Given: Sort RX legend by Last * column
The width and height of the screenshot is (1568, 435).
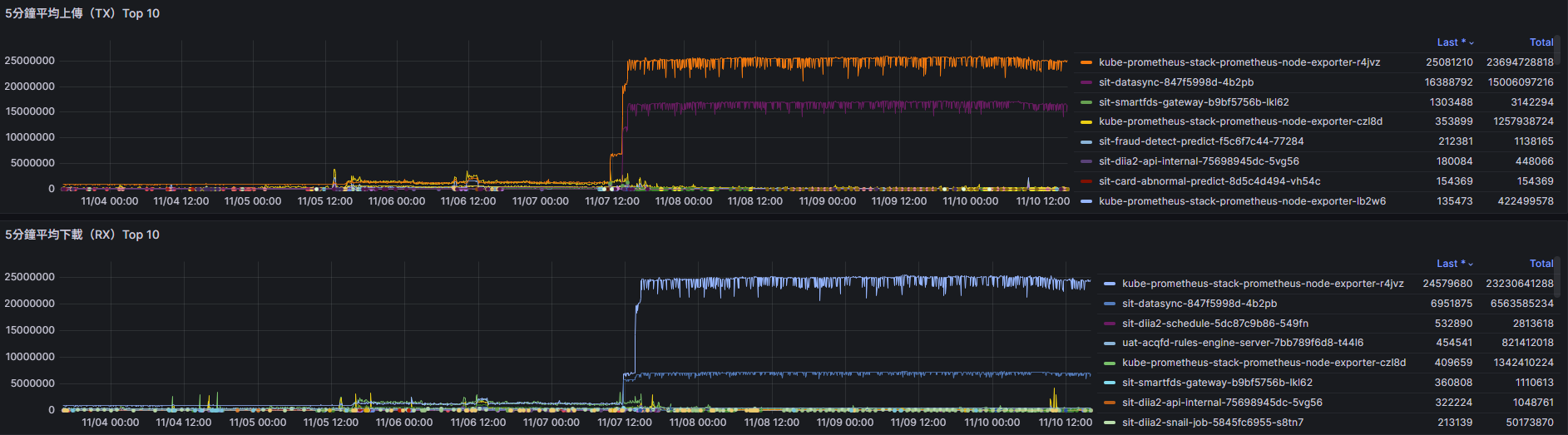Looking at the screenshot, I should 1452,264.
